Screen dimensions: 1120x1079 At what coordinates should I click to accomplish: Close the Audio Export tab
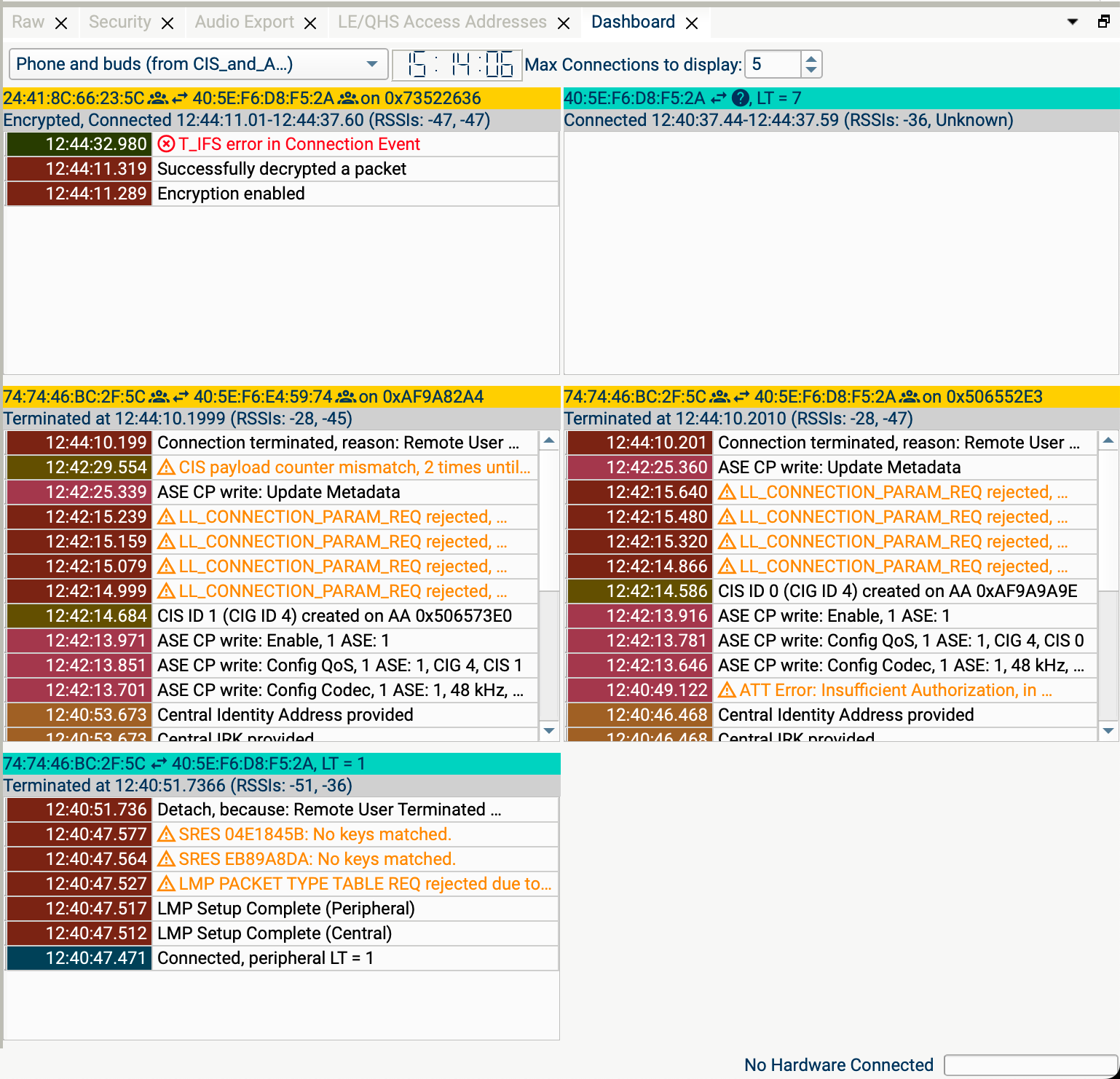(310, 23)
